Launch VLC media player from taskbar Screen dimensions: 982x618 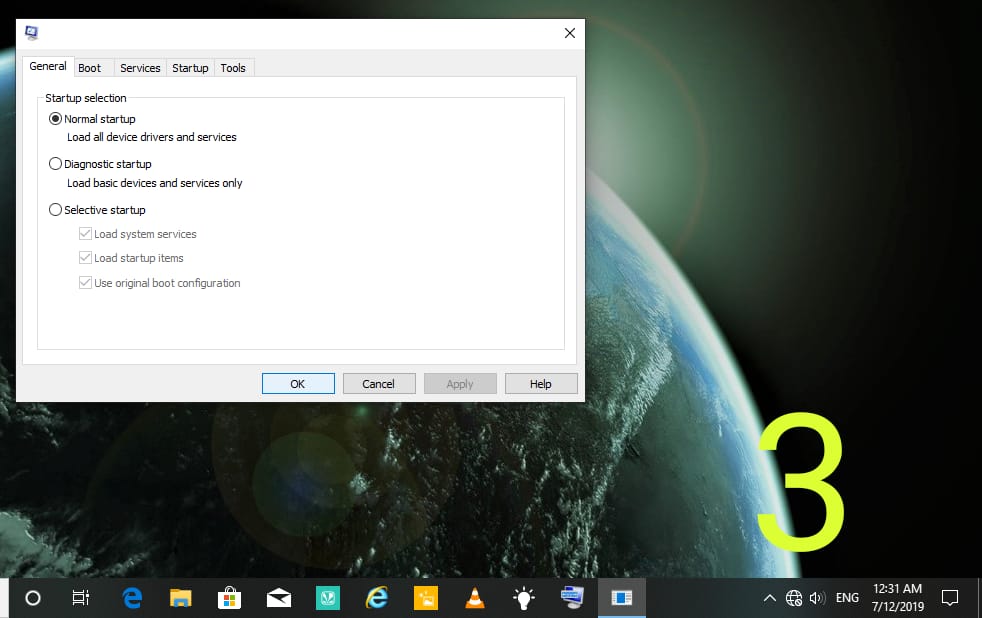pyautogui.click(x=475, y=598)
